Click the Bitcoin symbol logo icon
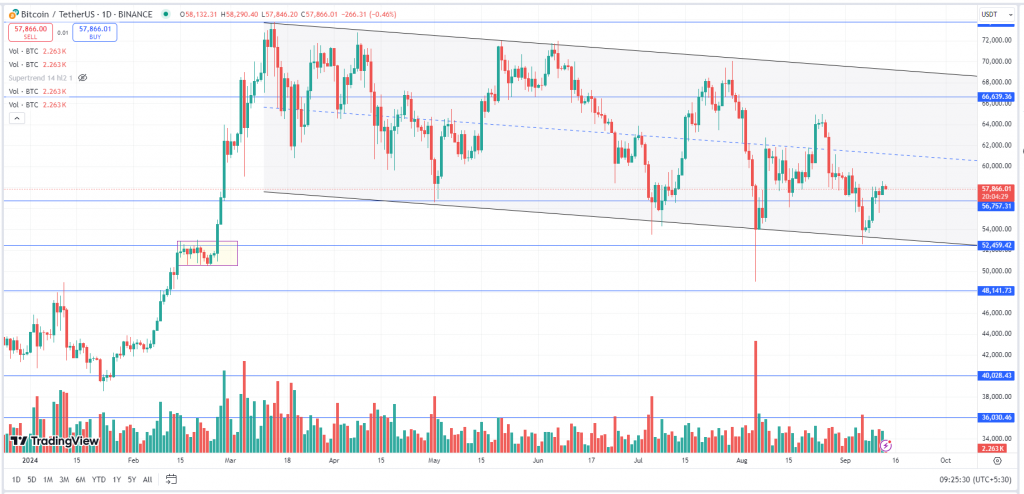 click(x=13, y=14)
